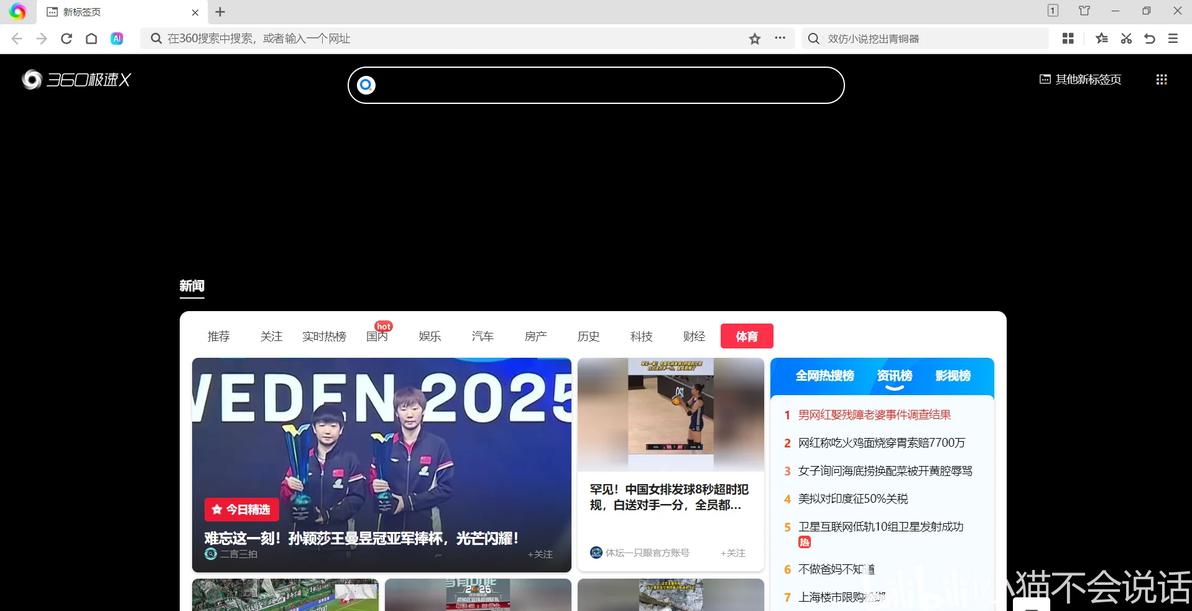Image resolution: width=1192 pixels, height=611 pixels.
Task: Open the favorites list icon
Action: 1102,39
